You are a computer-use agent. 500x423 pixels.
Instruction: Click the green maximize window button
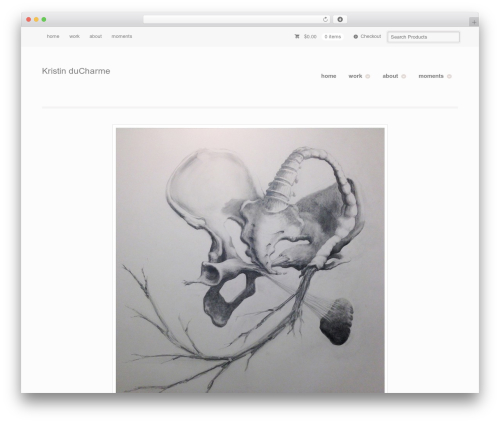44,19
